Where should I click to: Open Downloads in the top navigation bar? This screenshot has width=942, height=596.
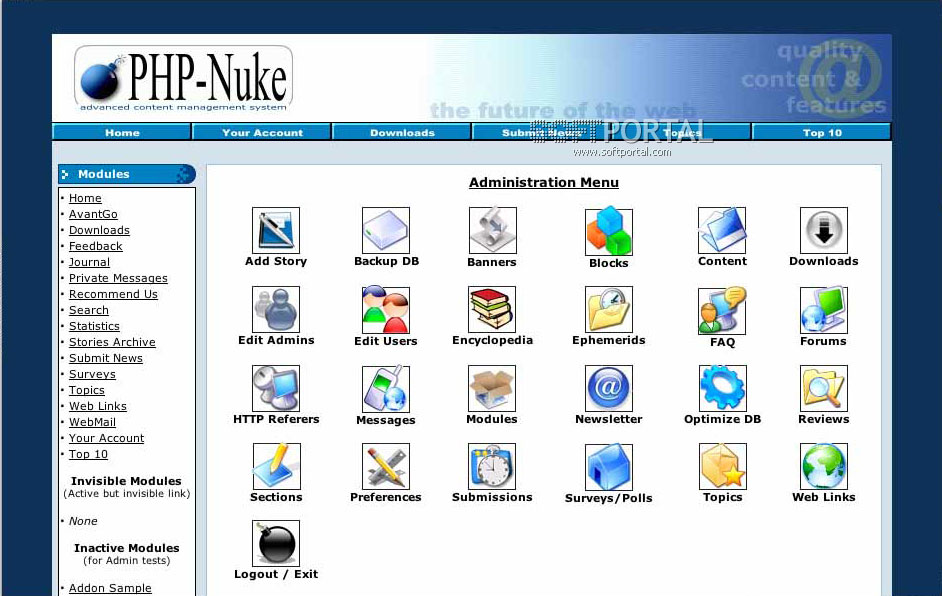(402, 132)
